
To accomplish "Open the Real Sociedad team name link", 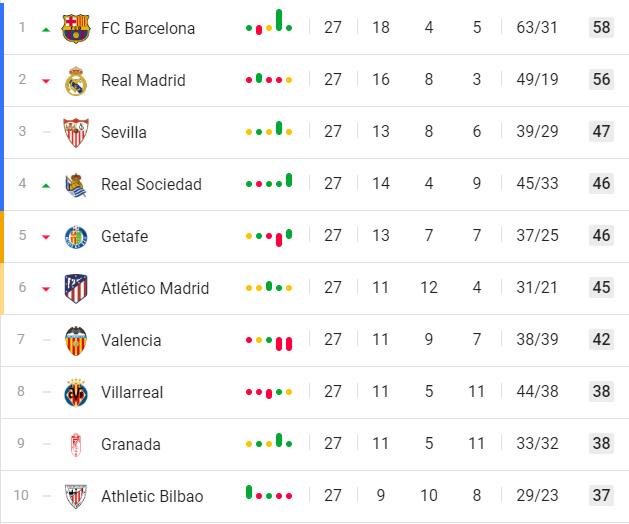I will 151,185.
